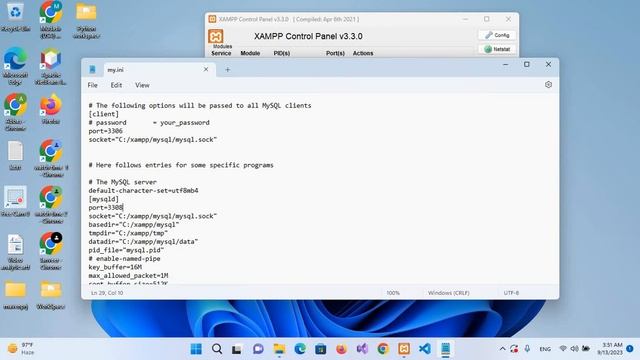The height and width of the screenshot is (360, 640).
Task: Open Notepad settings gear
Action: point(548,84)
